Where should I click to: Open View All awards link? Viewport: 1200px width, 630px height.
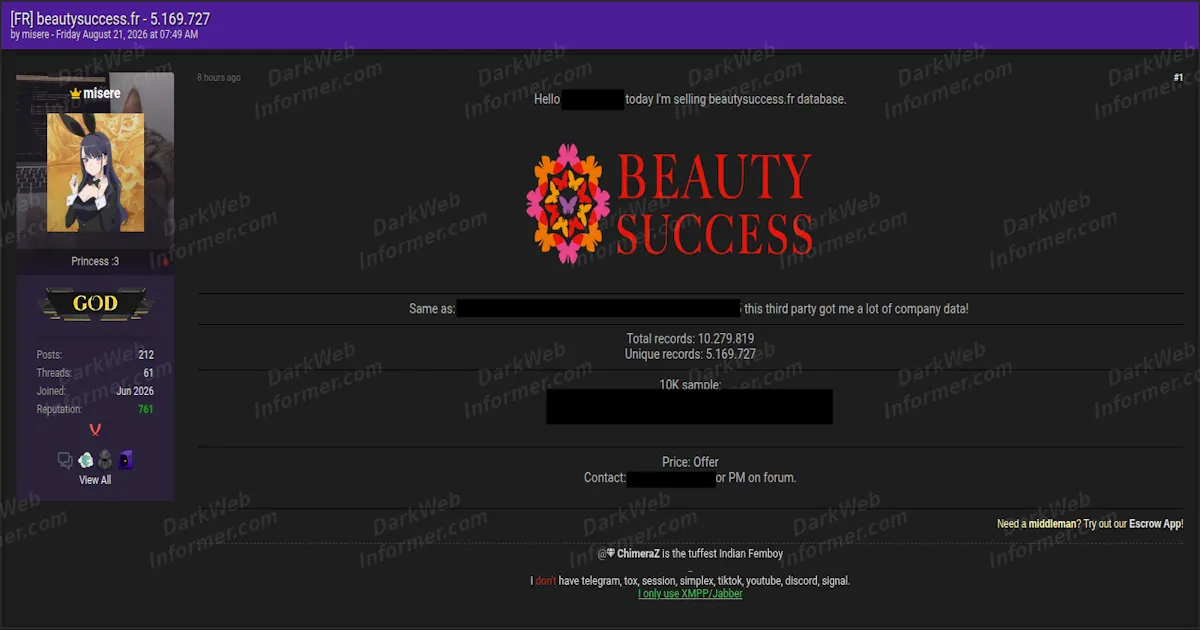tap(95, 480)
